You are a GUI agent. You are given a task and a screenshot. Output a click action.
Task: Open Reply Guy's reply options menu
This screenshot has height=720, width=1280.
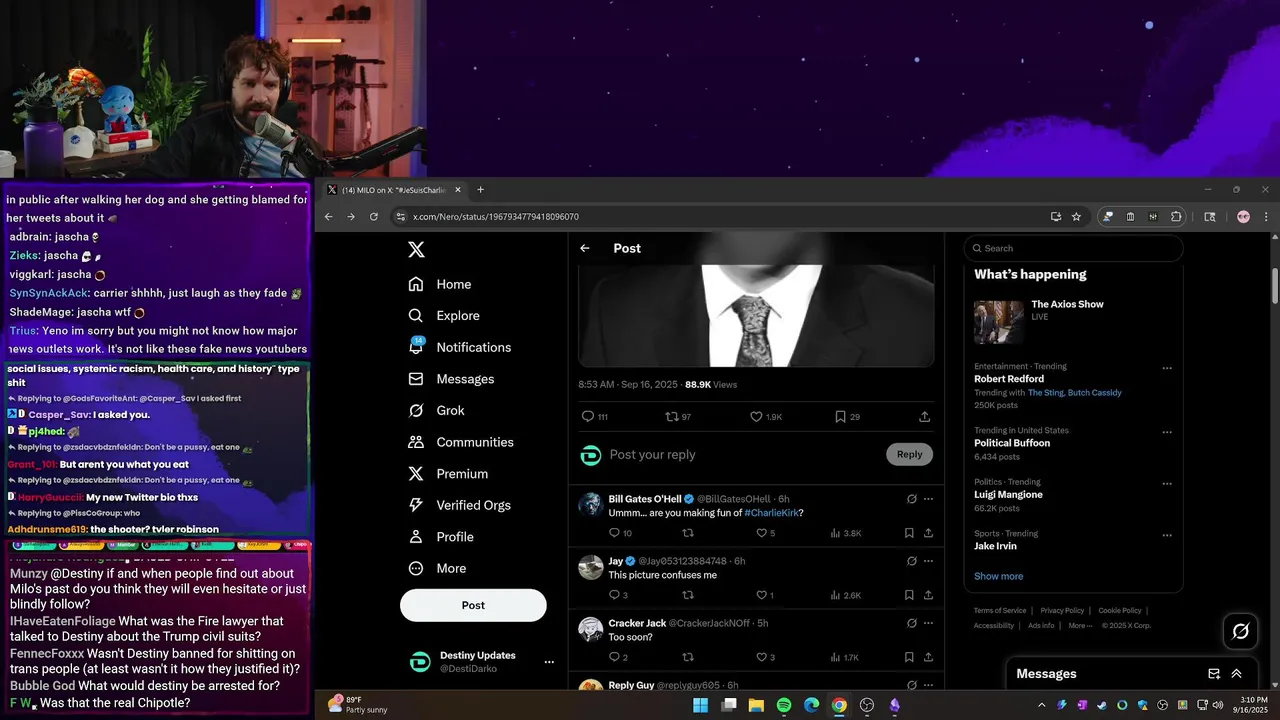928,685
